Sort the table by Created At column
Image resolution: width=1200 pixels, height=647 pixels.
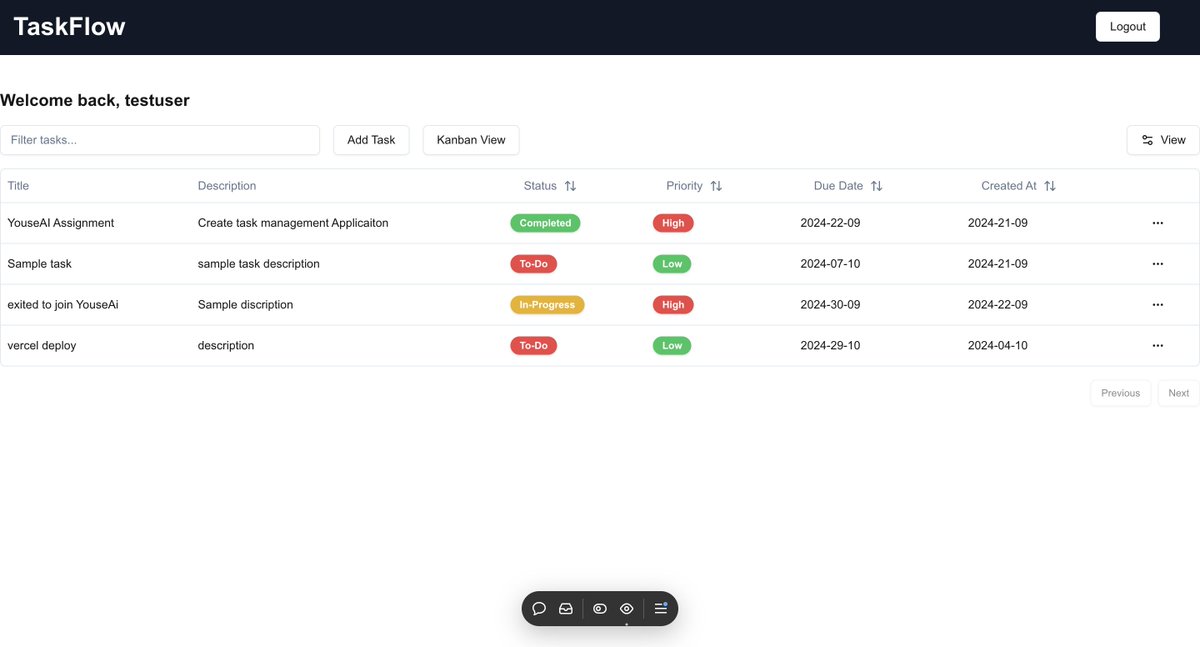click(1018, 186)
